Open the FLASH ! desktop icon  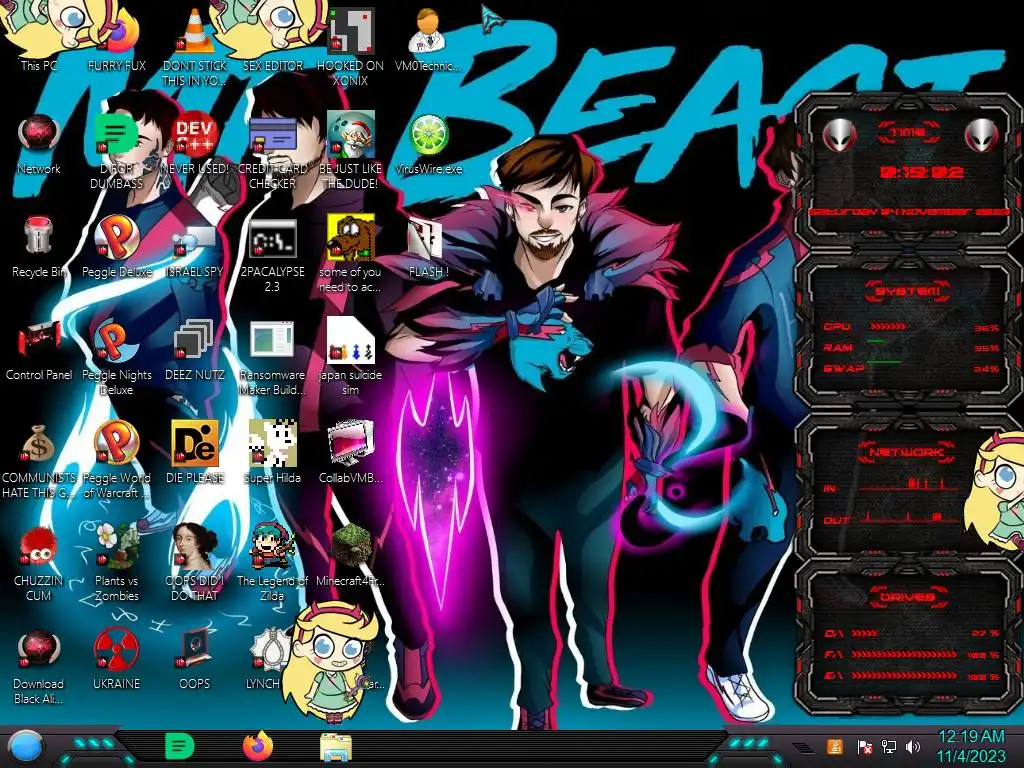point(426,240)
